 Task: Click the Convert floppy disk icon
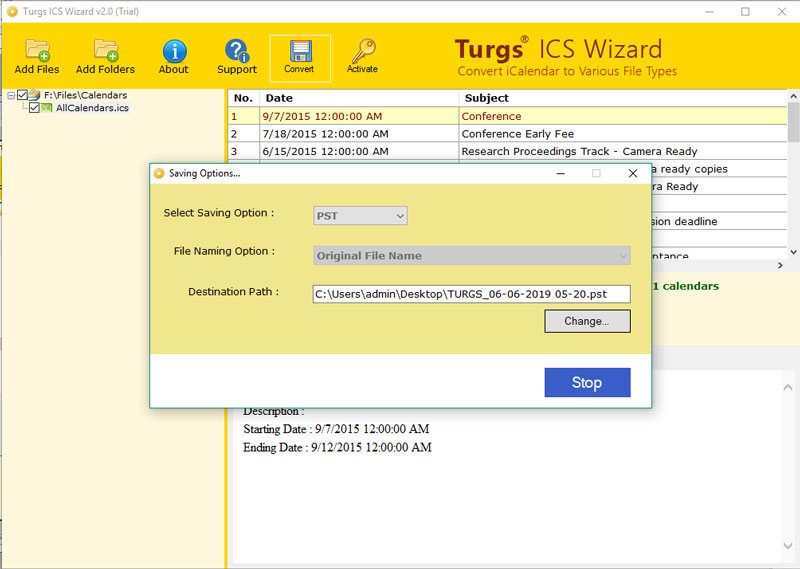point(299,50)
